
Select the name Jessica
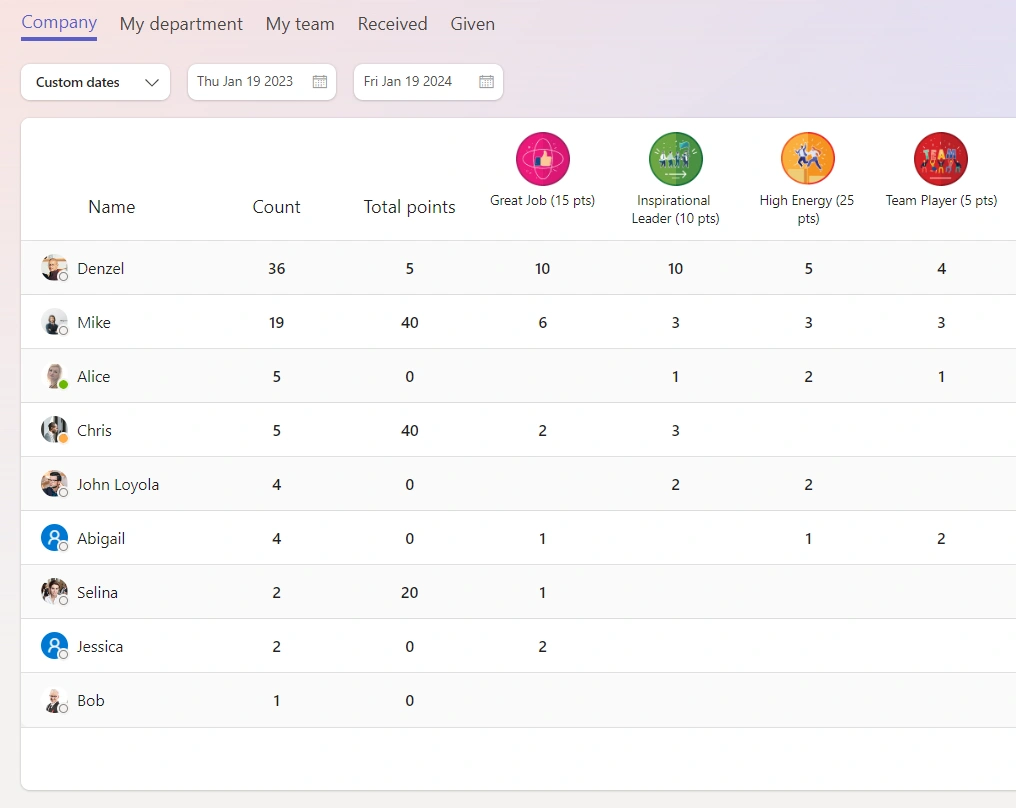(x=100, y=647)
